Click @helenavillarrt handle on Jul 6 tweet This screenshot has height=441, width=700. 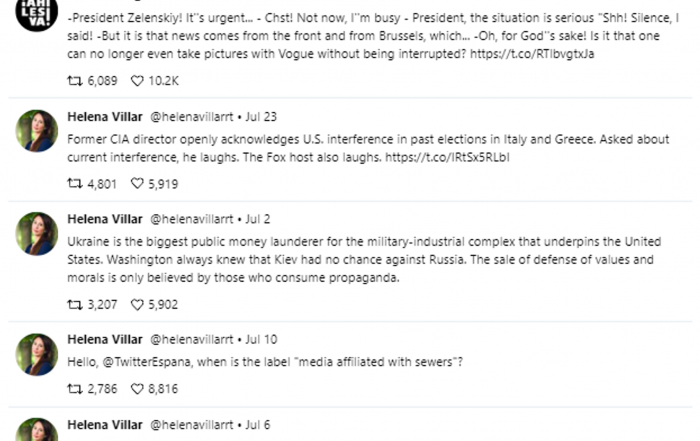pyautogui.click(x=192, y=425)
